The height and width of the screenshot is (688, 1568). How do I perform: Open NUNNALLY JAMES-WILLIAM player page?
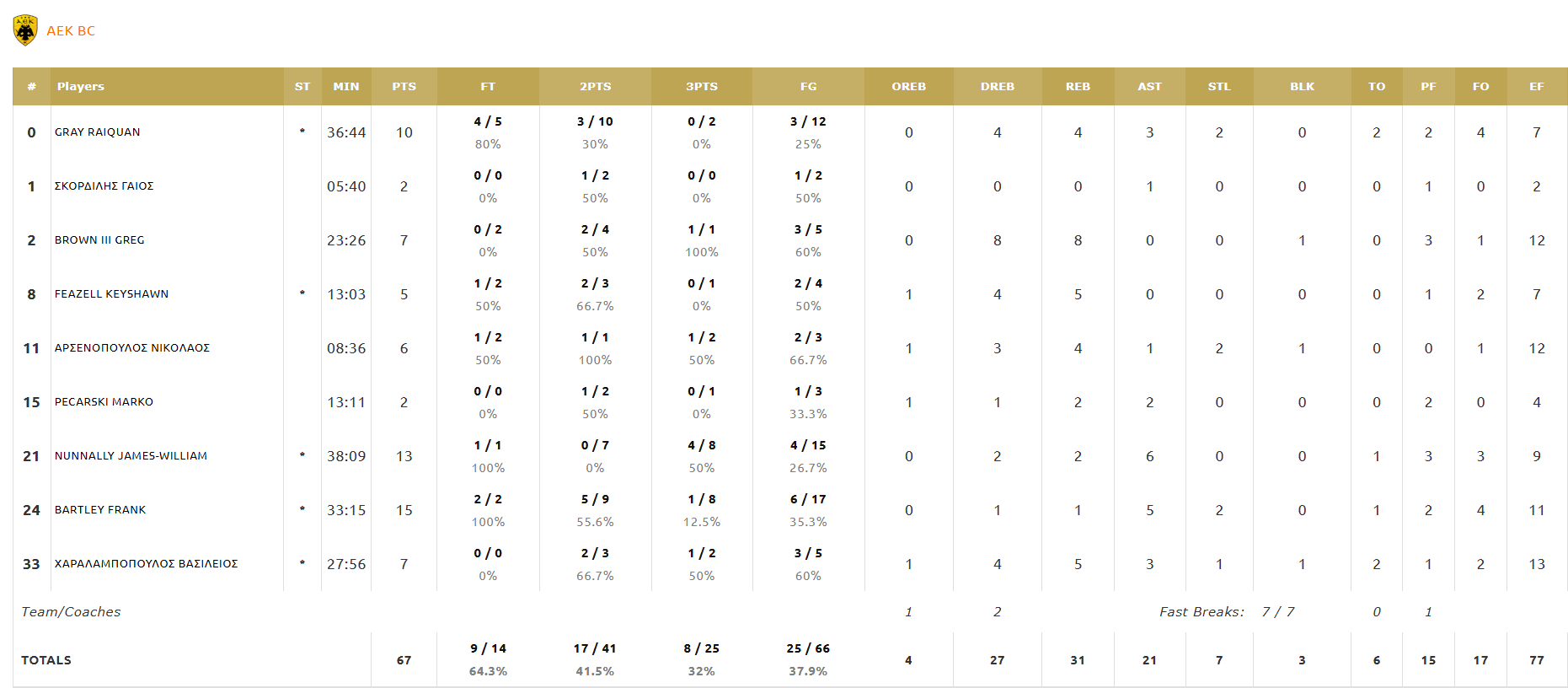point(131,456)
